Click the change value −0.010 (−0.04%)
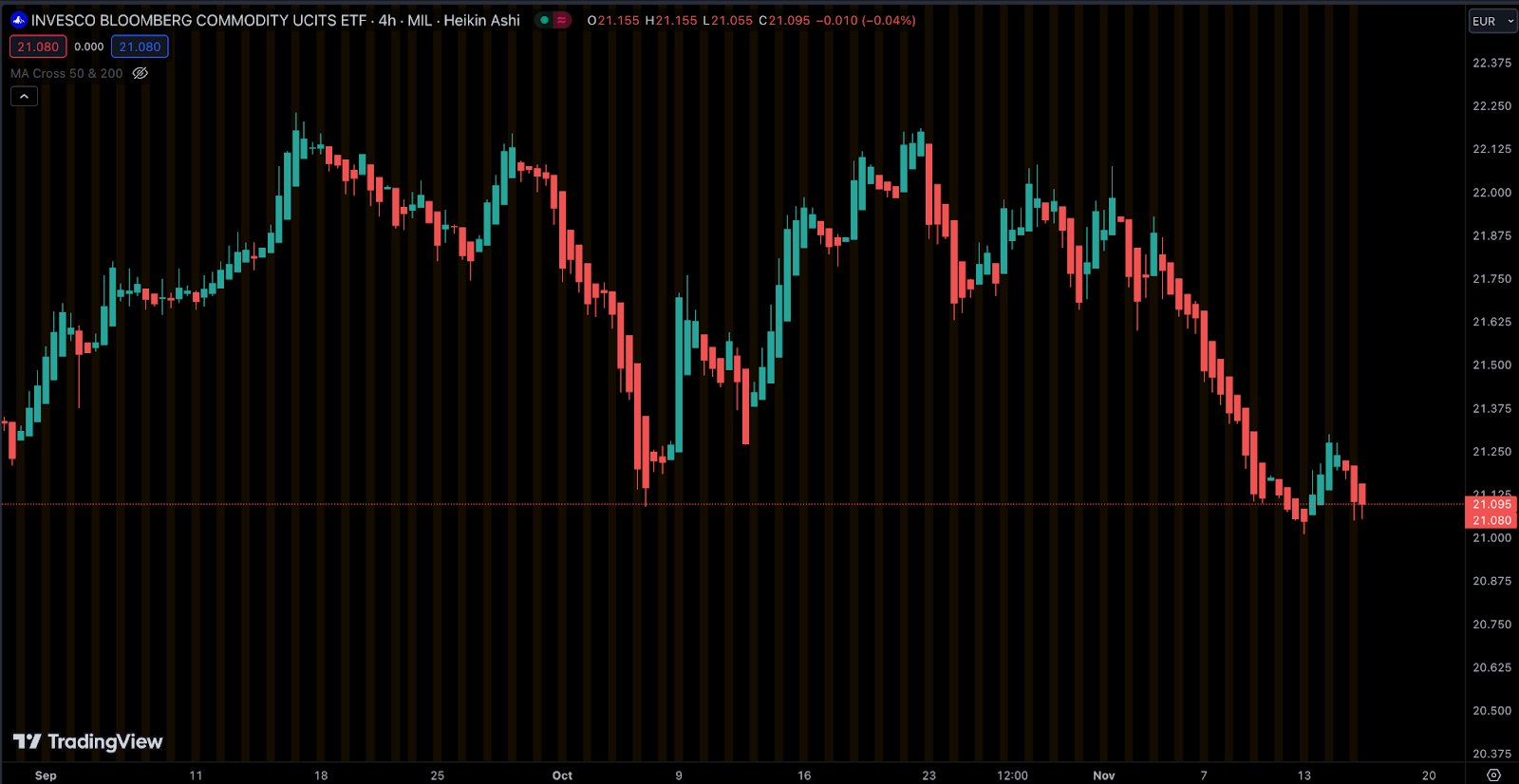1519x784 pixels. 866,20
